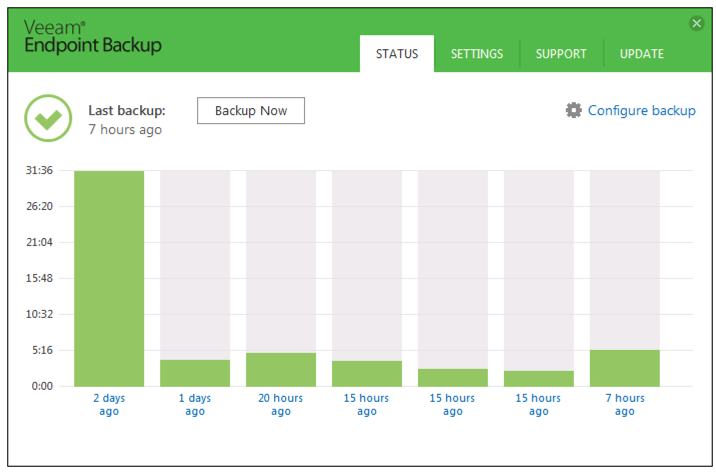Open the '1 days ago' label link
The width and height of the screenshot is (716, 472).
[195, 404]
